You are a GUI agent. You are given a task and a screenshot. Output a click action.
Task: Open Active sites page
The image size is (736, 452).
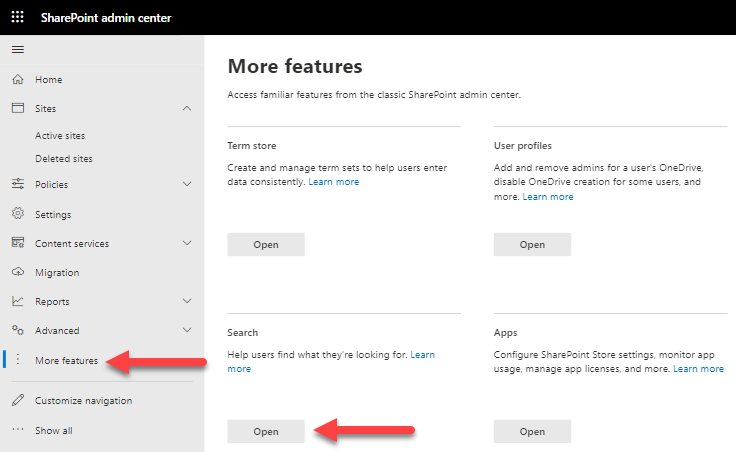click(60, 136)
